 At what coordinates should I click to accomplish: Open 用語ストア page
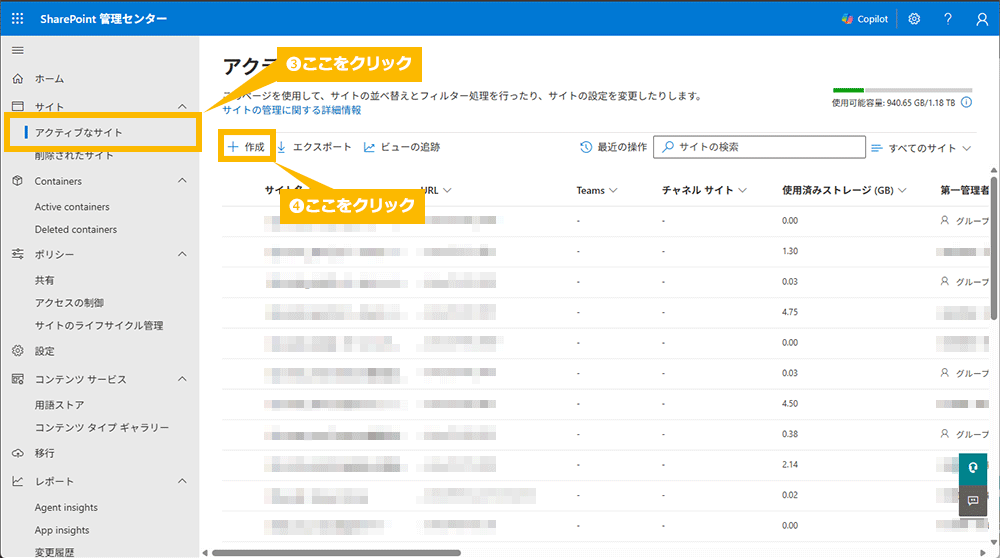pos(59,405)
